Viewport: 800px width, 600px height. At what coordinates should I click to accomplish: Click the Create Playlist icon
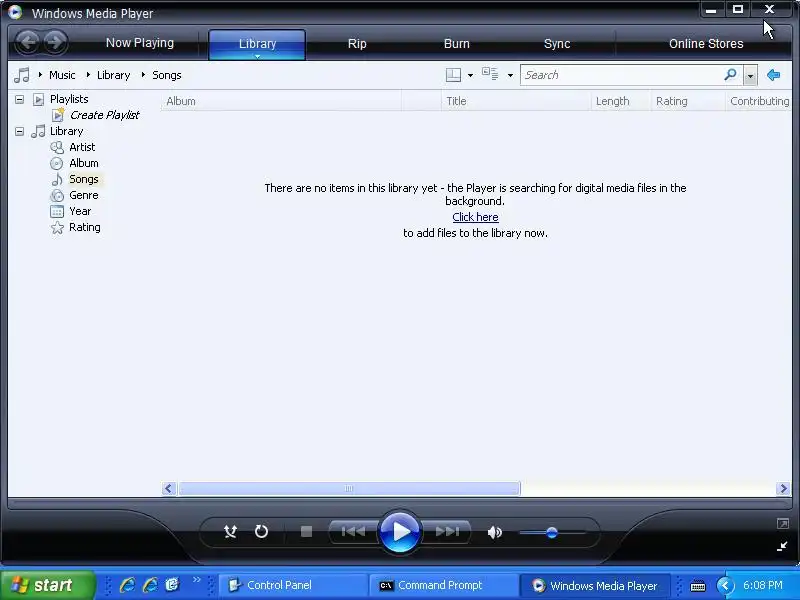[x=58, y=115]
